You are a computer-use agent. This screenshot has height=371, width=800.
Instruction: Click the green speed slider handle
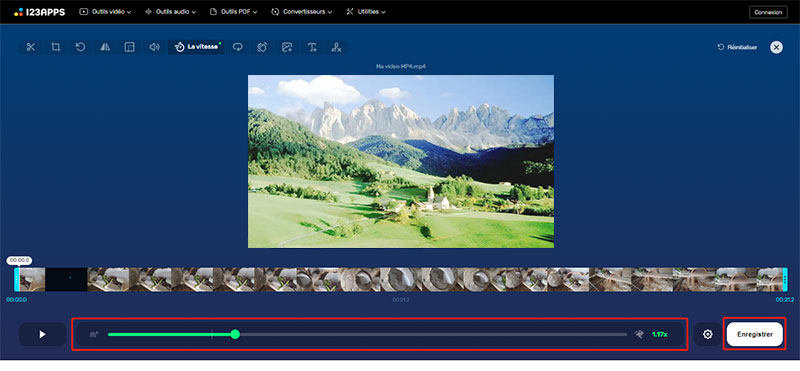click(235, 334)
